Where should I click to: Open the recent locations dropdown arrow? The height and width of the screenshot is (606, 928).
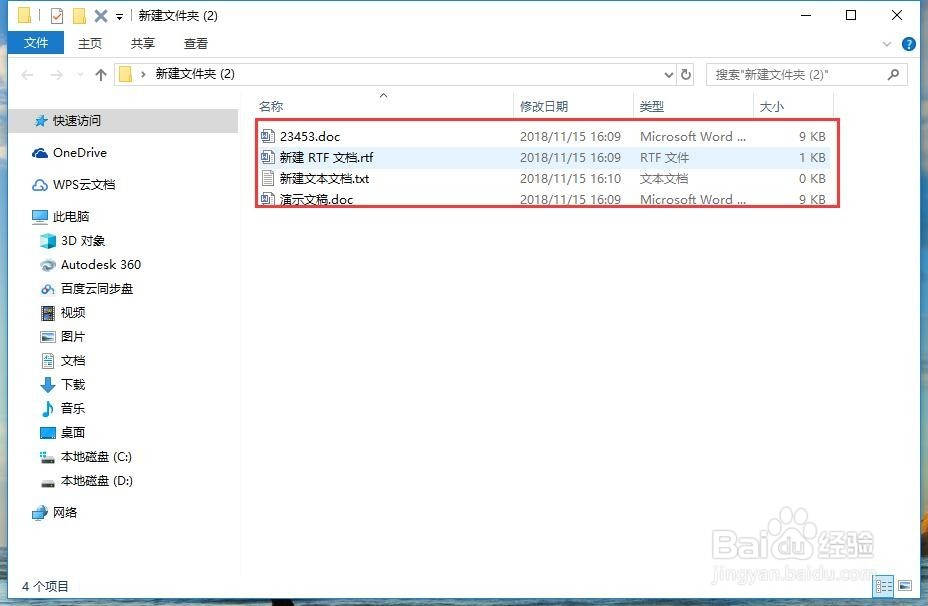80,75
